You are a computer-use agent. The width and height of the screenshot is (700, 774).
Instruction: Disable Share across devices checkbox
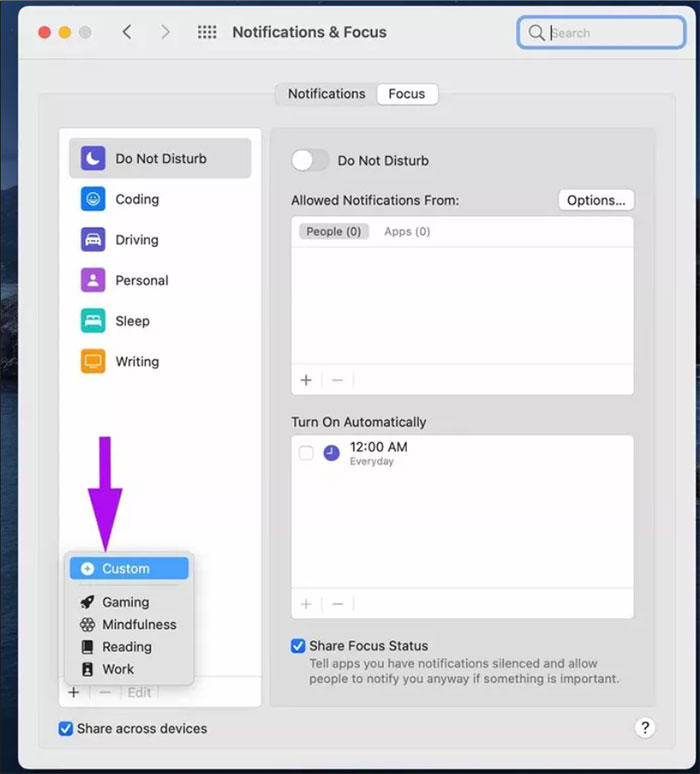66,729
